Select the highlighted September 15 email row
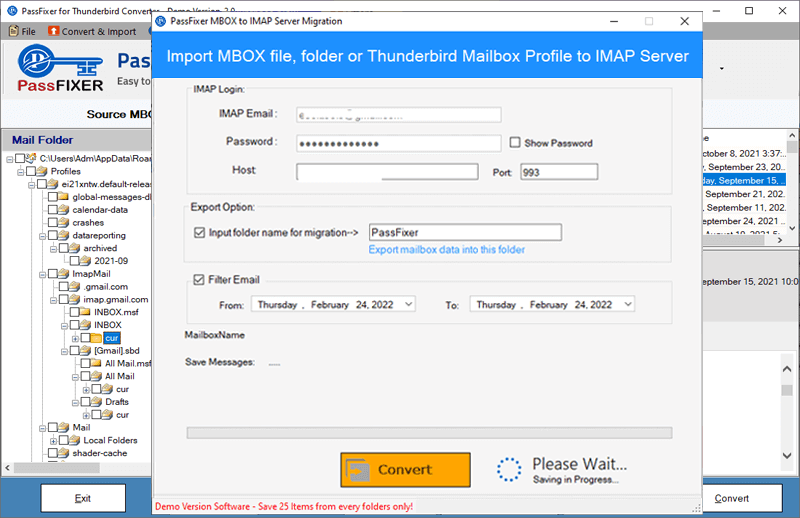 click(x=744, y=181)
